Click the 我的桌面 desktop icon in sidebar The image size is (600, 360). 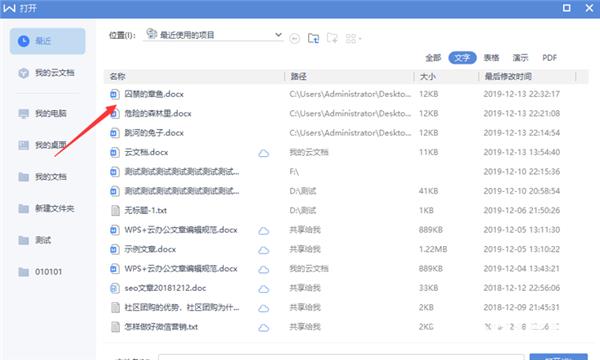click(23, 145)
